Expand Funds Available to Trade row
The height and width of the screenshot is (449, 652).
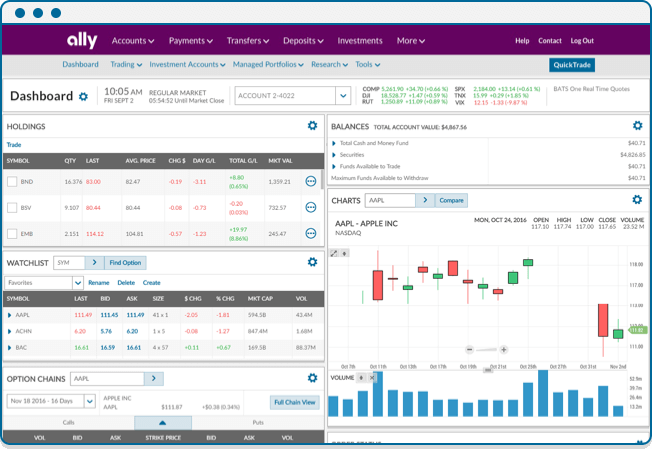coord(333,166)
